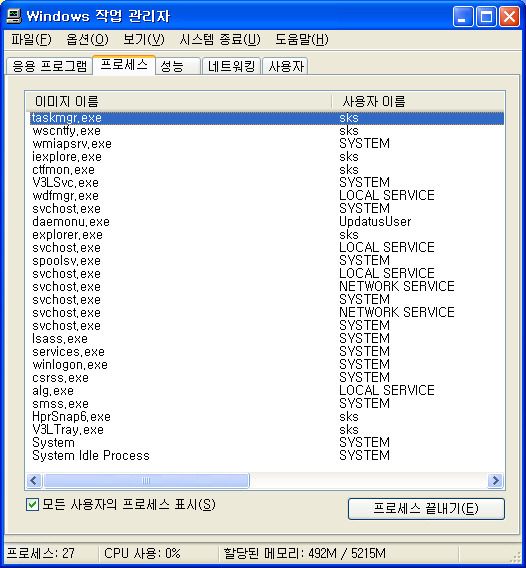Select the iexplore.exe process row
Image resolution: width=526 pixels, height=568 pixels.
(x=267, y=157)
